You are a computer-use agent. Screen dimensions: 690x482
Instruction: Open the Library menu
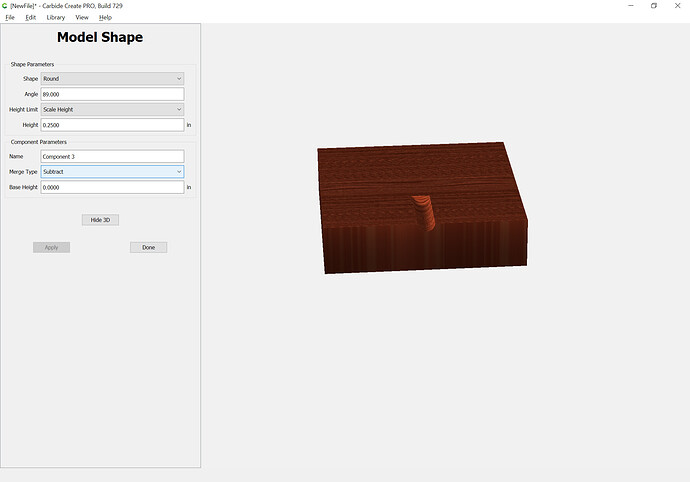click(56, 17)
